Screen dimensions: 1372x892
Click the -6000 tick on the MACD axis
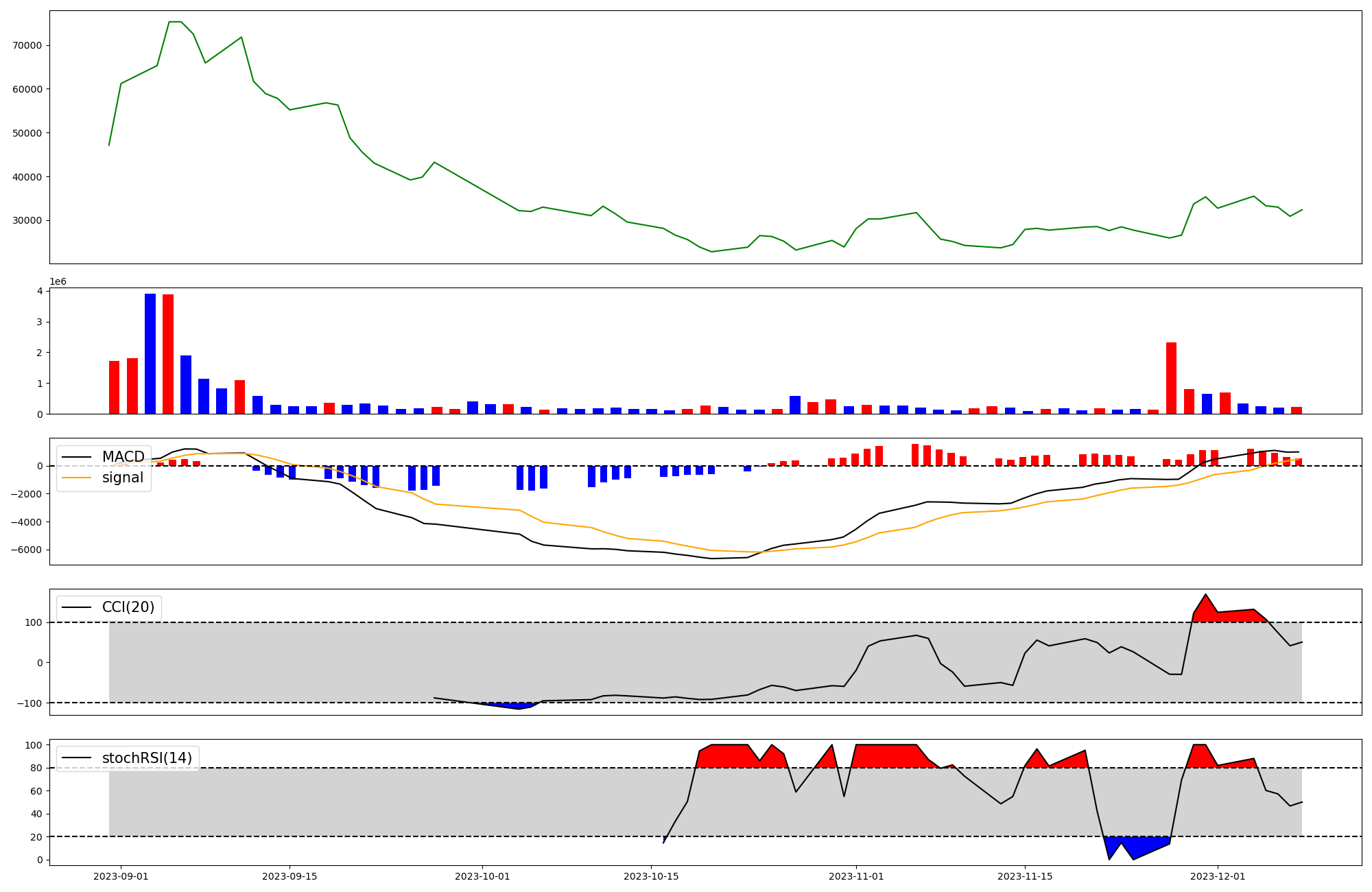(x=26, y=550)
